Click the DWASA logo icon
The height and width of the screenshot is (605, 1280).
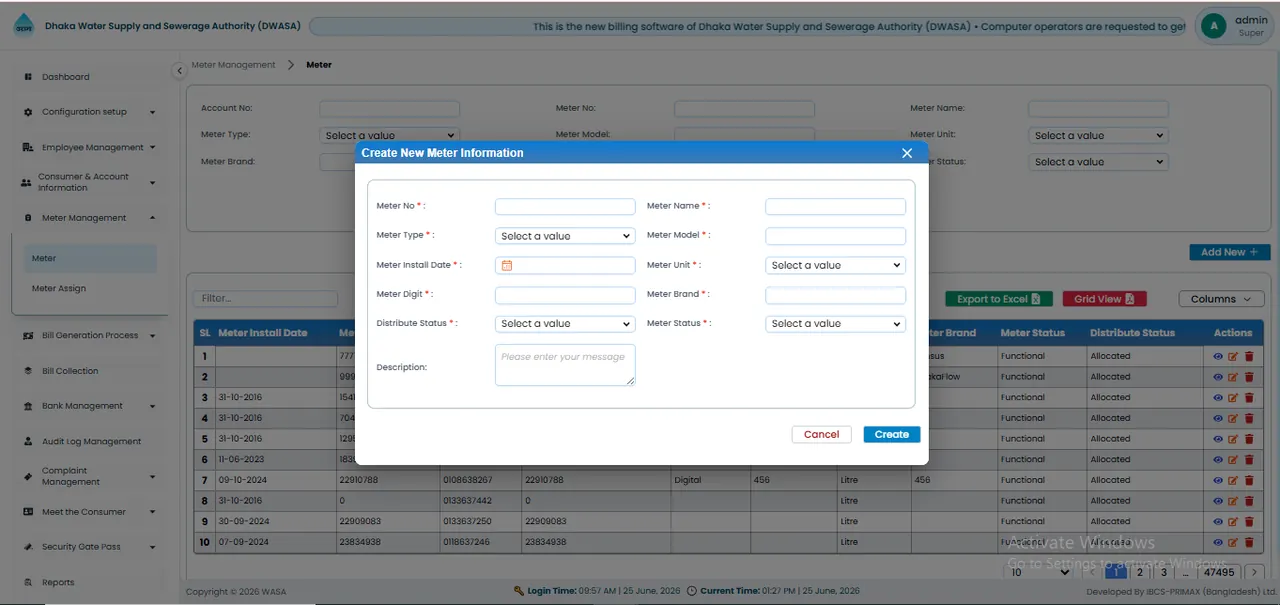click(23, 27)
